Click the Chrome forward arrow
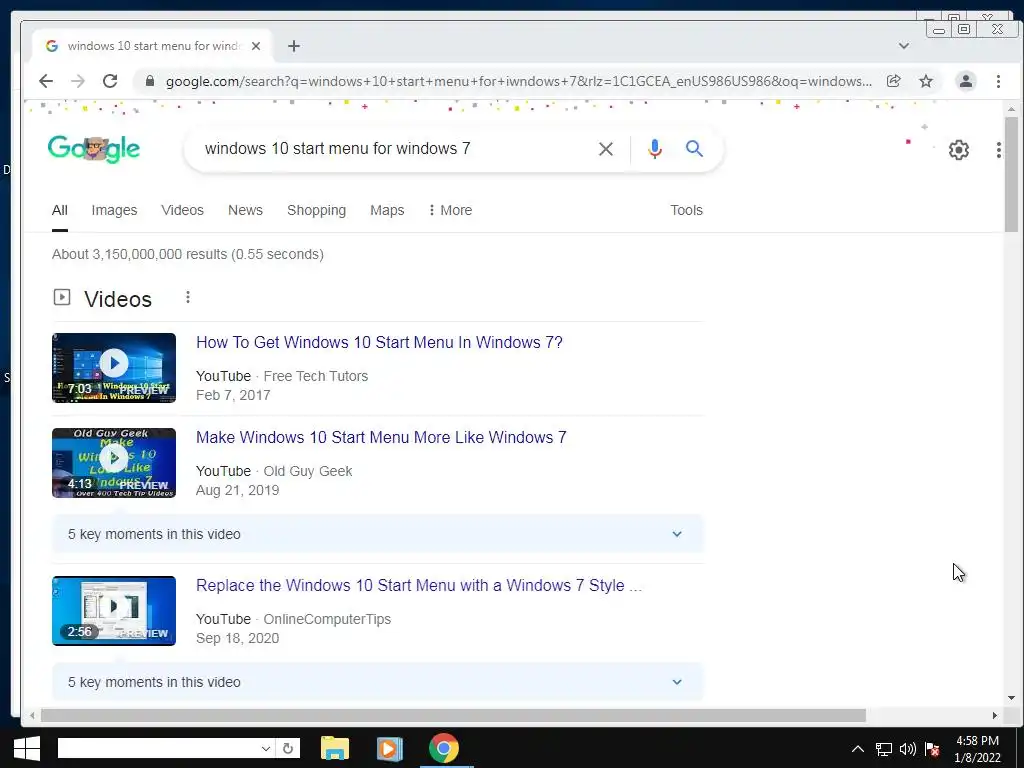Image resolution: width=1024 pixels, height=768 pixels. (78, 81)
